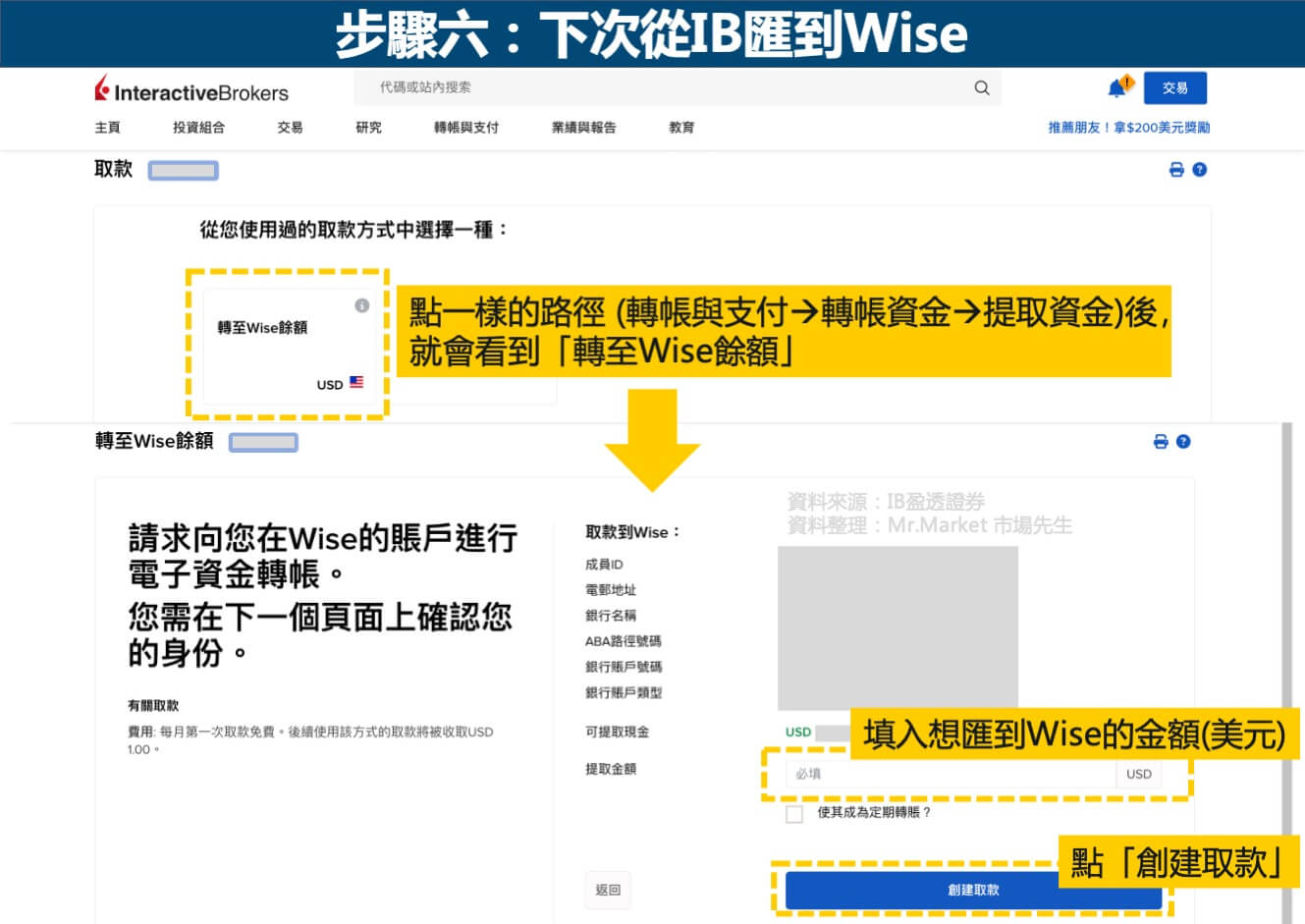The height and width of the screenshot is (924, 1305).
Task: Click the print icon beside 取款 heading
Action: (1176, 170)
